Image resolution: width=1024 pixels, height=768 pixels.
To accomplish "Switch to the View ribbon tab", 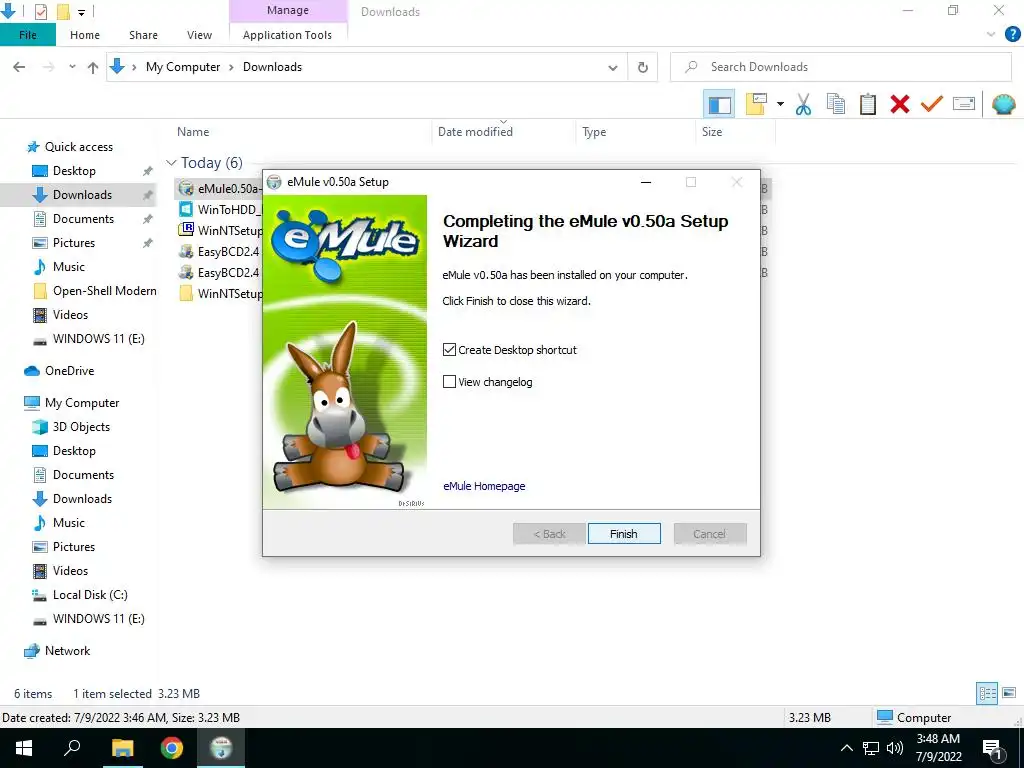I will point(199,35).
